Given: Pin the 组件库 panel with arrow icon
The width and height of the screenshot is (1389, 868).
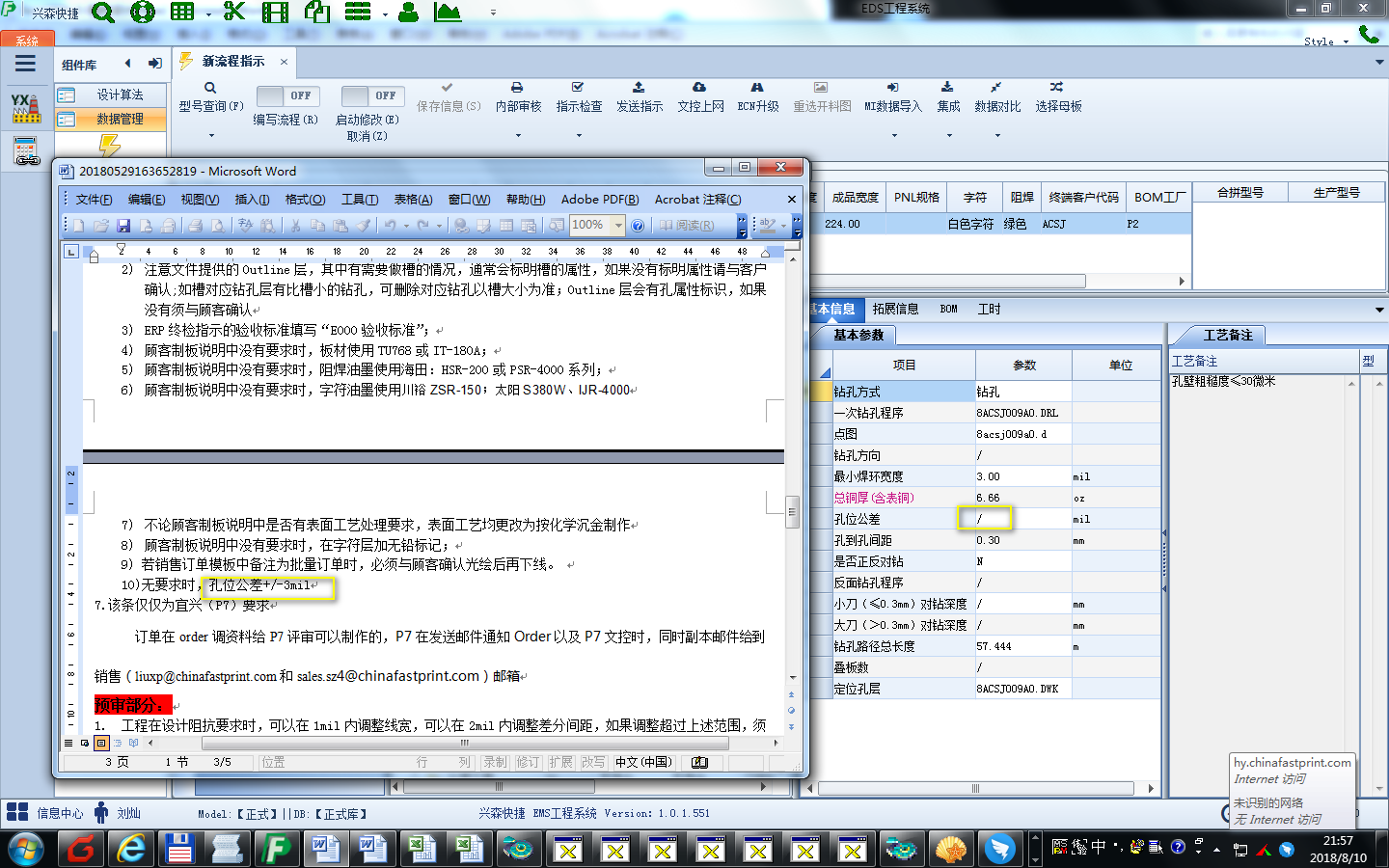Looking at the screenshot, I should click(x=154, y=64).
